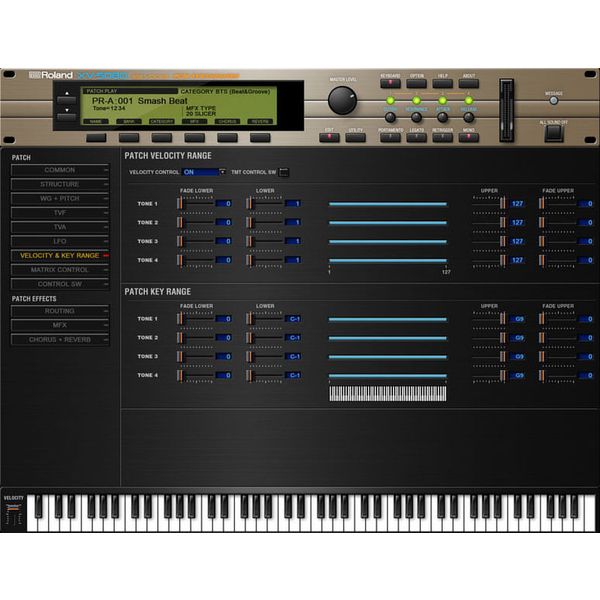This screenshot has width=600, height=600.
Task: Click the Release knob
Action: point(468,117)
